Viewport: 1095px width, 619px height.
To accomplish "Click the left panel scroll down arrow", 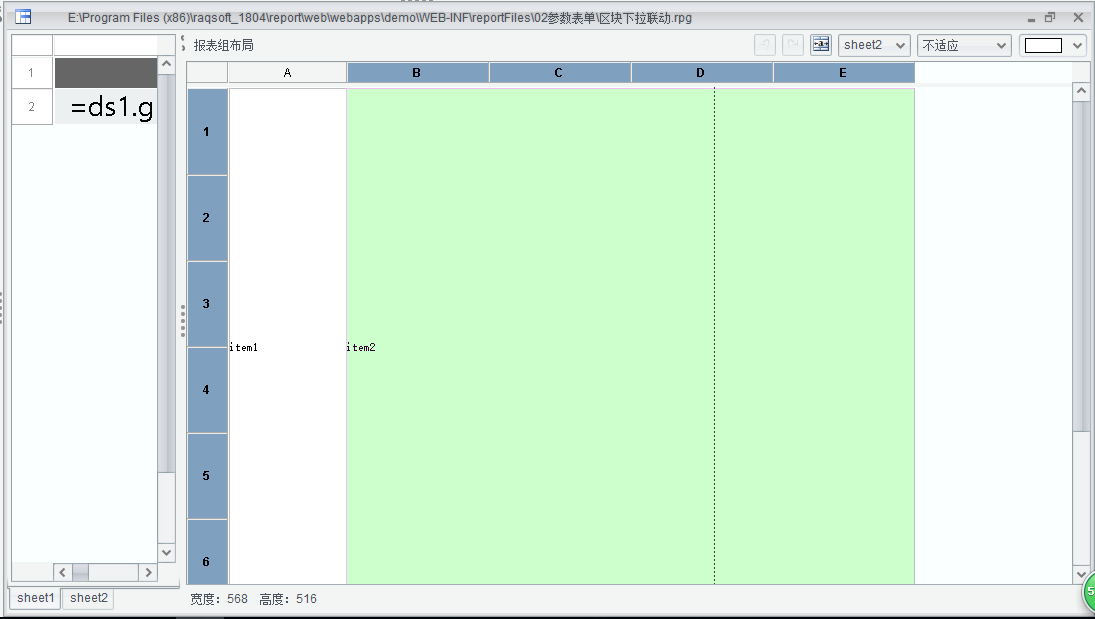I will [x=166, y=553].
